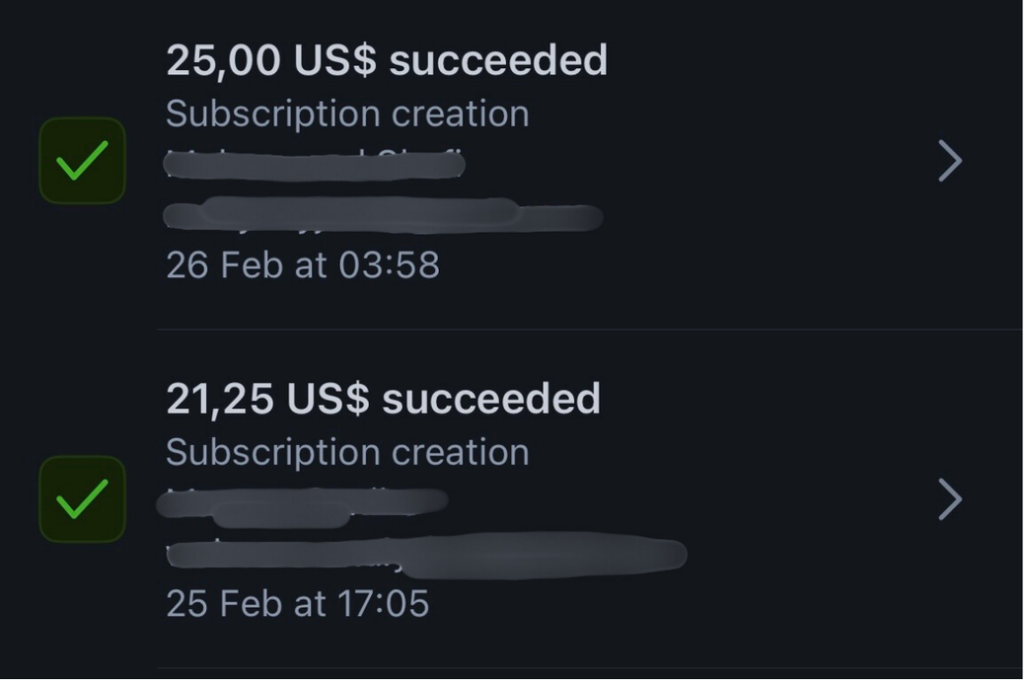Open details via the 25,00 US$ row chevron
This screenshot has height=681, width=1024.
click(x=950, y=161)
